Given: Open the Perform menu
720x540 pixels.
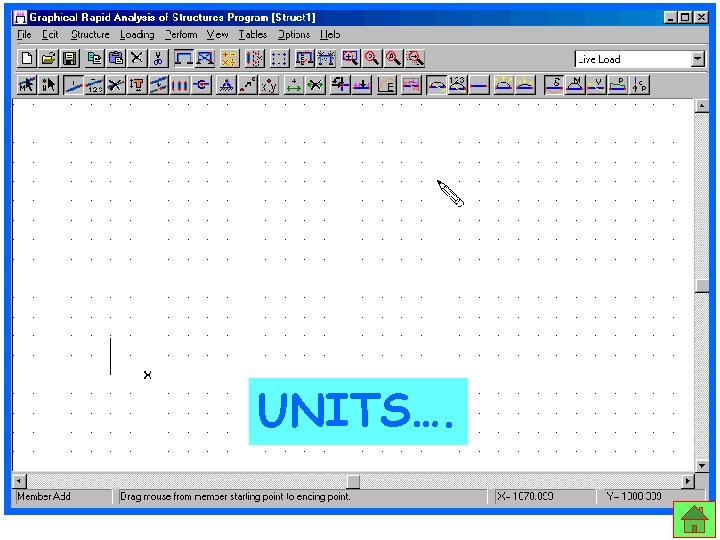Looking at the screenshot, I should coord(181,34).
